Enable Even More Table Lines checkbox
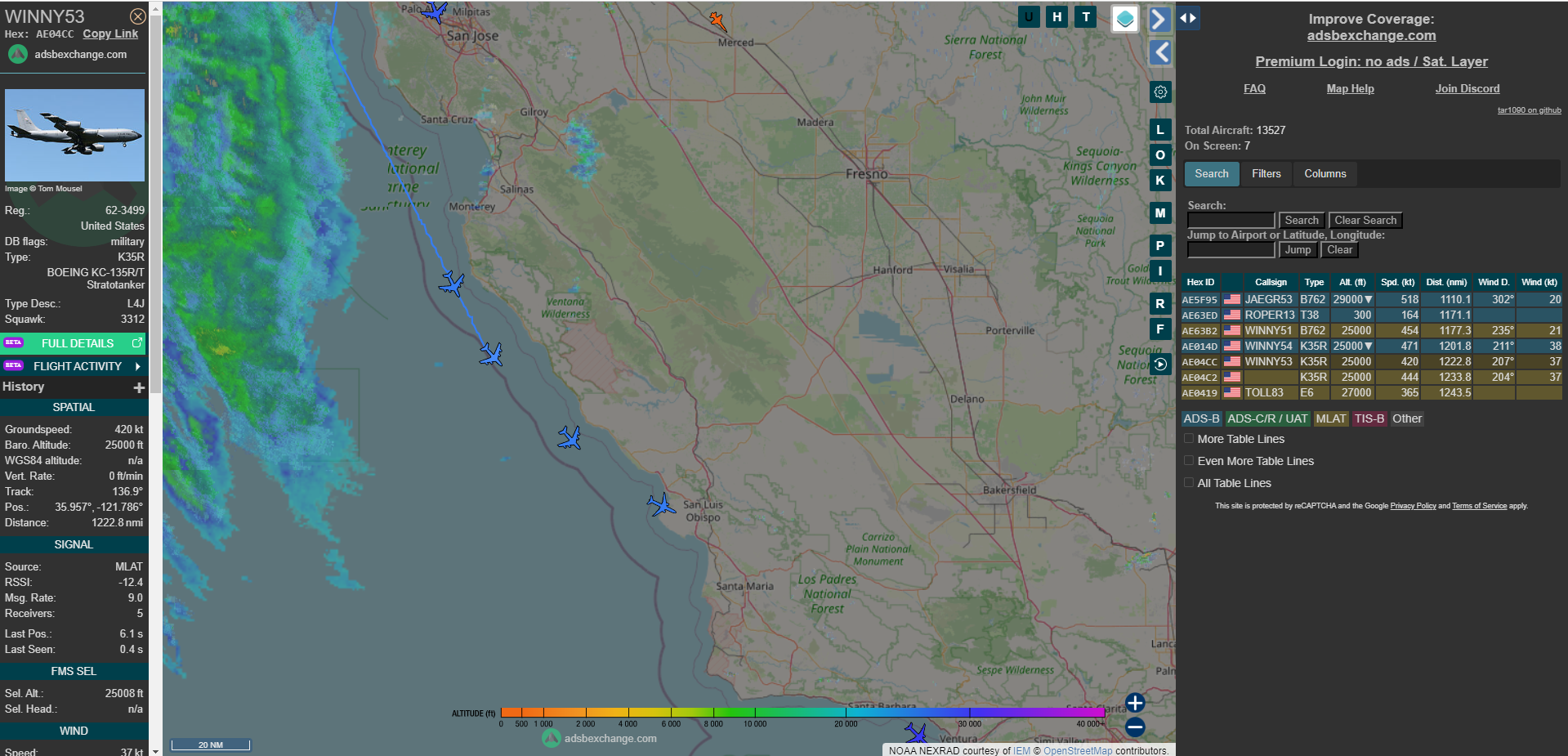The image size is (1568, 756). point(1189,461)
